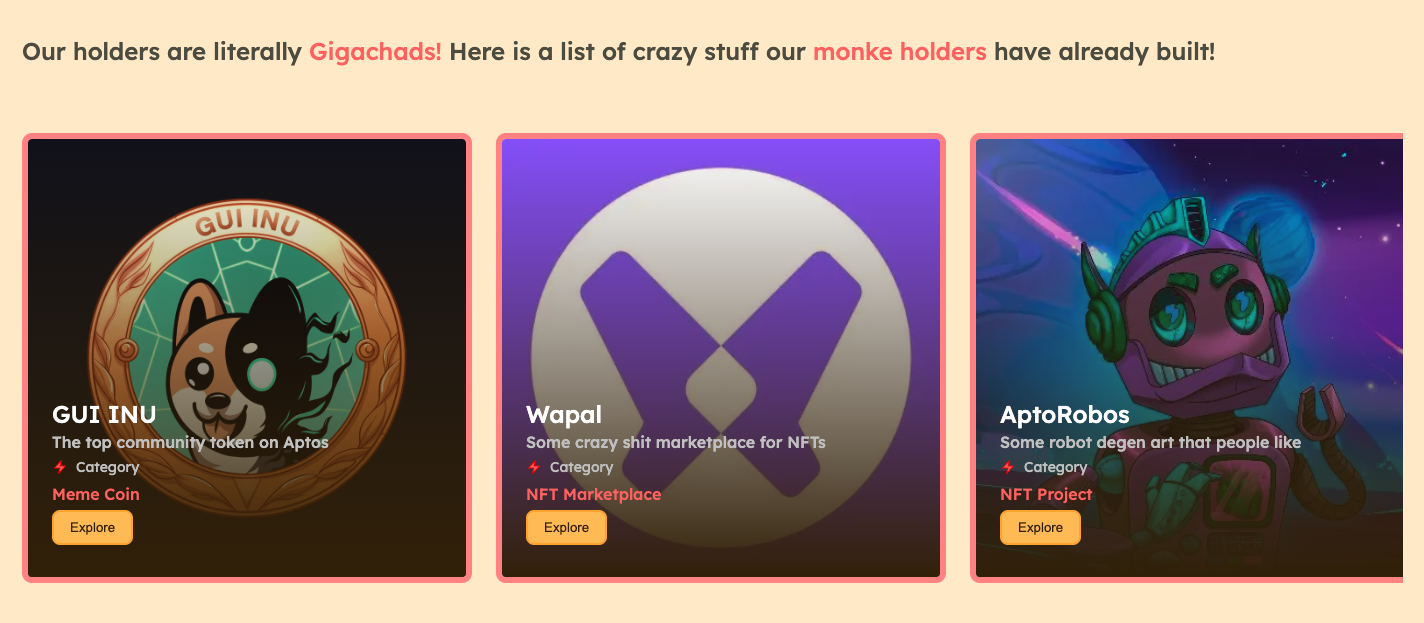Click the Gigachads! highlighted text
The height and width of the screenshot is (623, 1424).
point(375,51)
